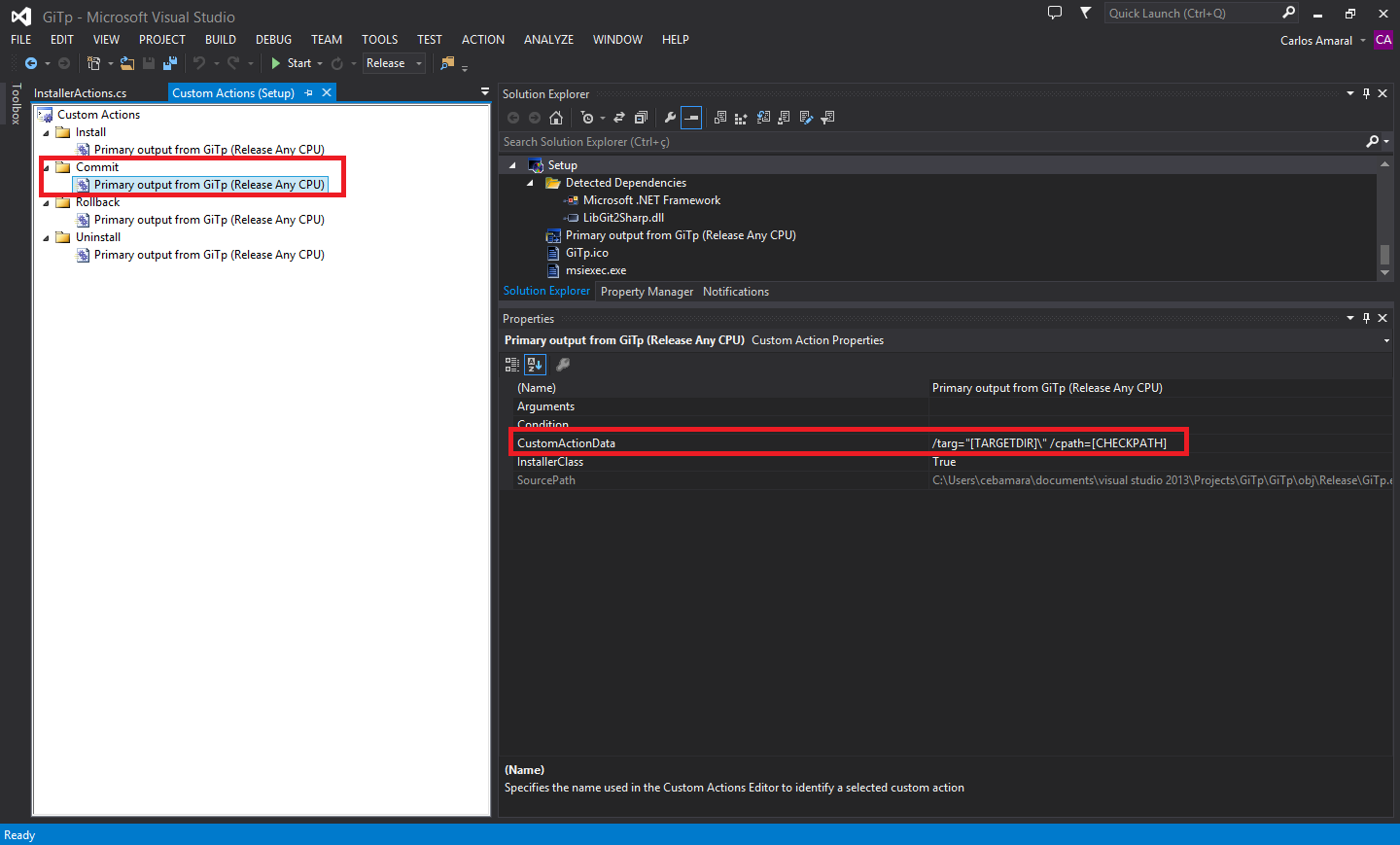Screen dimensions: 1400x845
Task: Click auto-hide pin of Solution Explorer panel
Action: click(x=1366, y=93)
